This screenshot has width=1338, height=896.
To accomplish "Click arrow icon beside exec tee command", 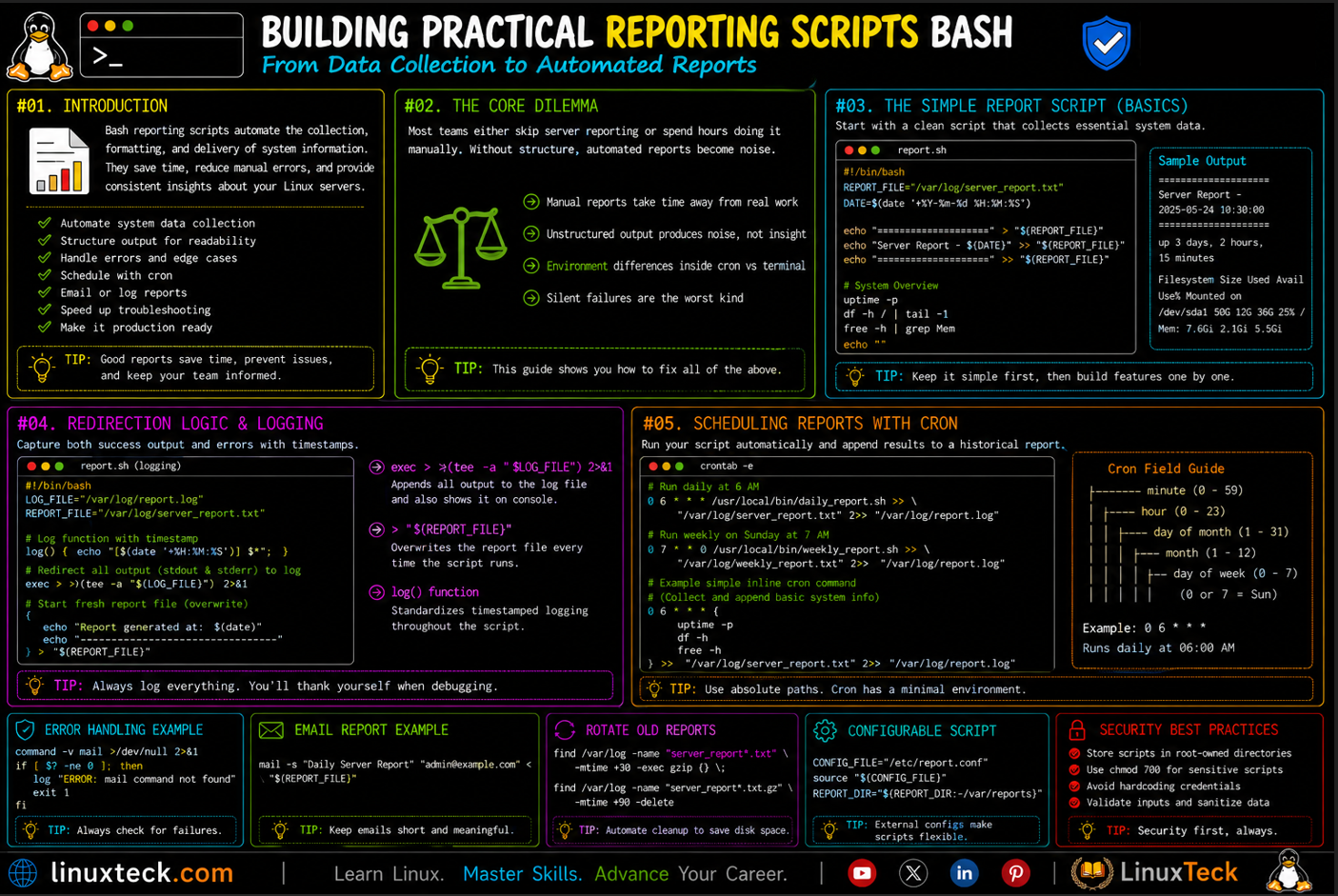I will (x=376, y=467).
